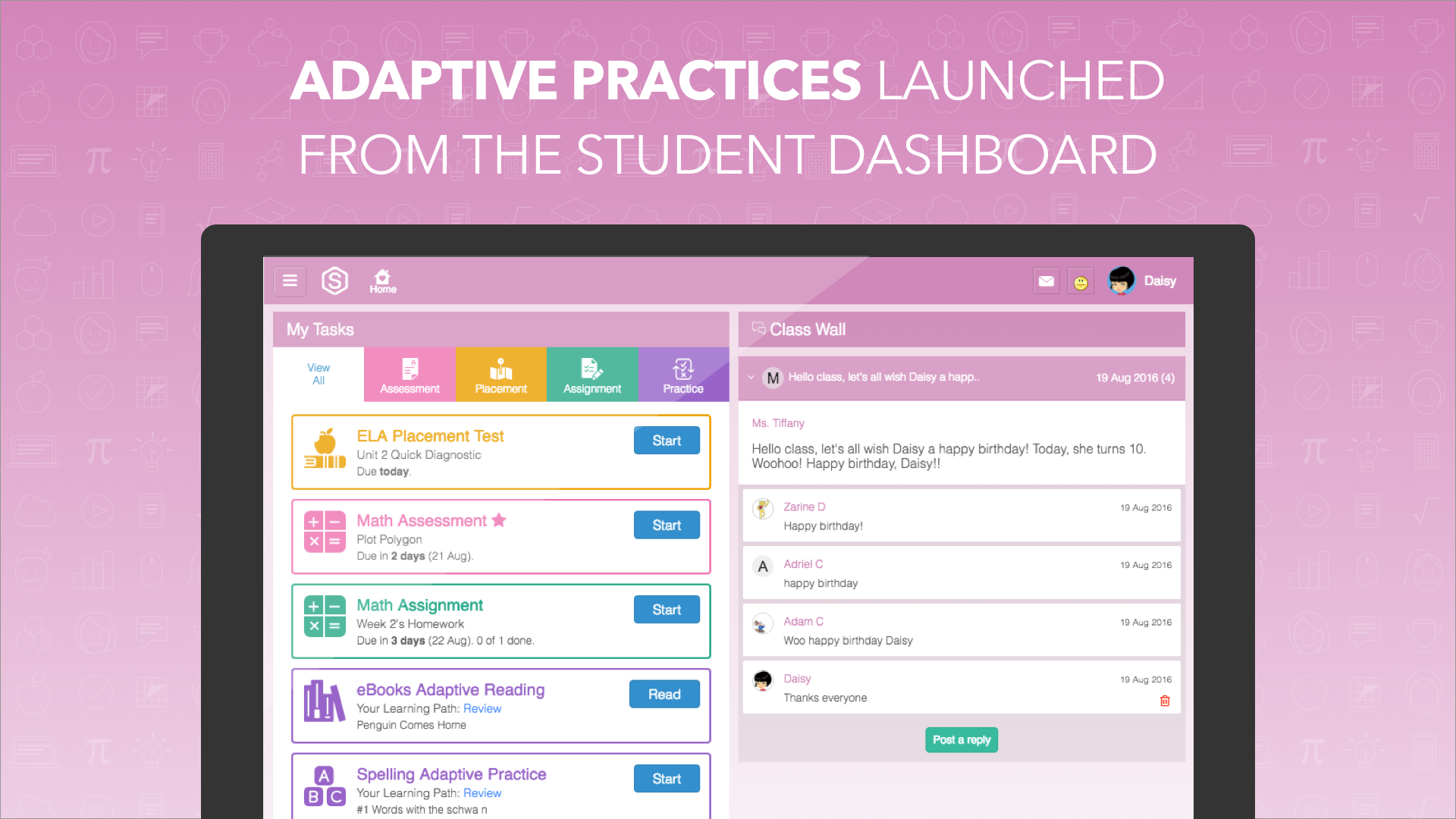Screen dimensions: 1456x819
Task: Filter tasks by Placement tab
Action: click(x=500, y=375)
